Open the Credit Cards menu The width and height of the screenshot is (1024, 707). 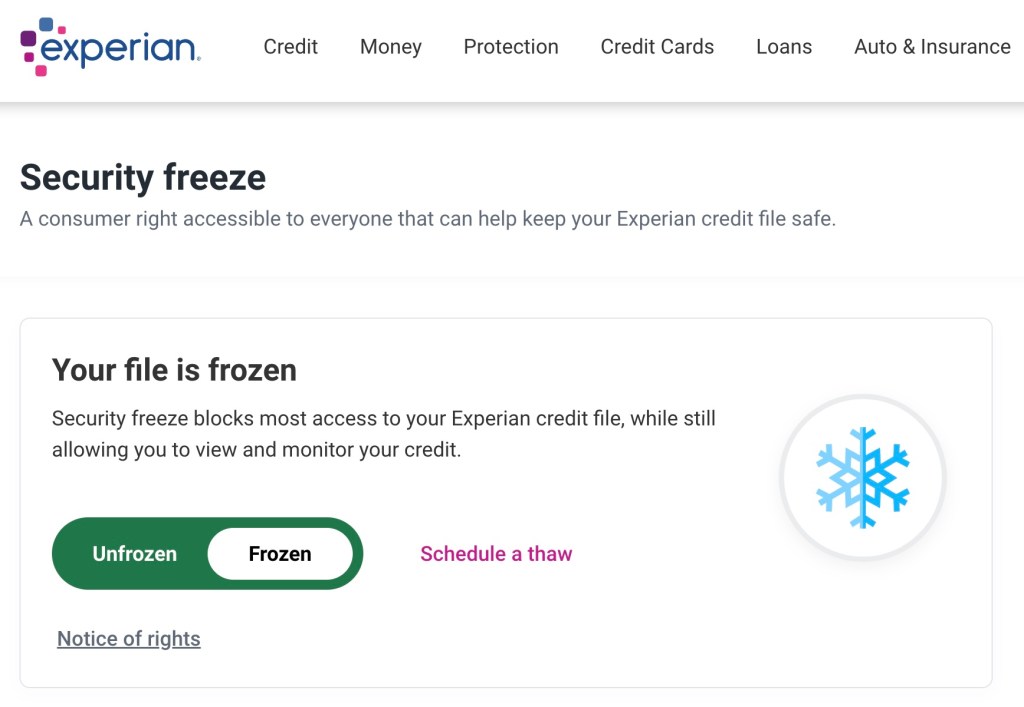(656, 47)
